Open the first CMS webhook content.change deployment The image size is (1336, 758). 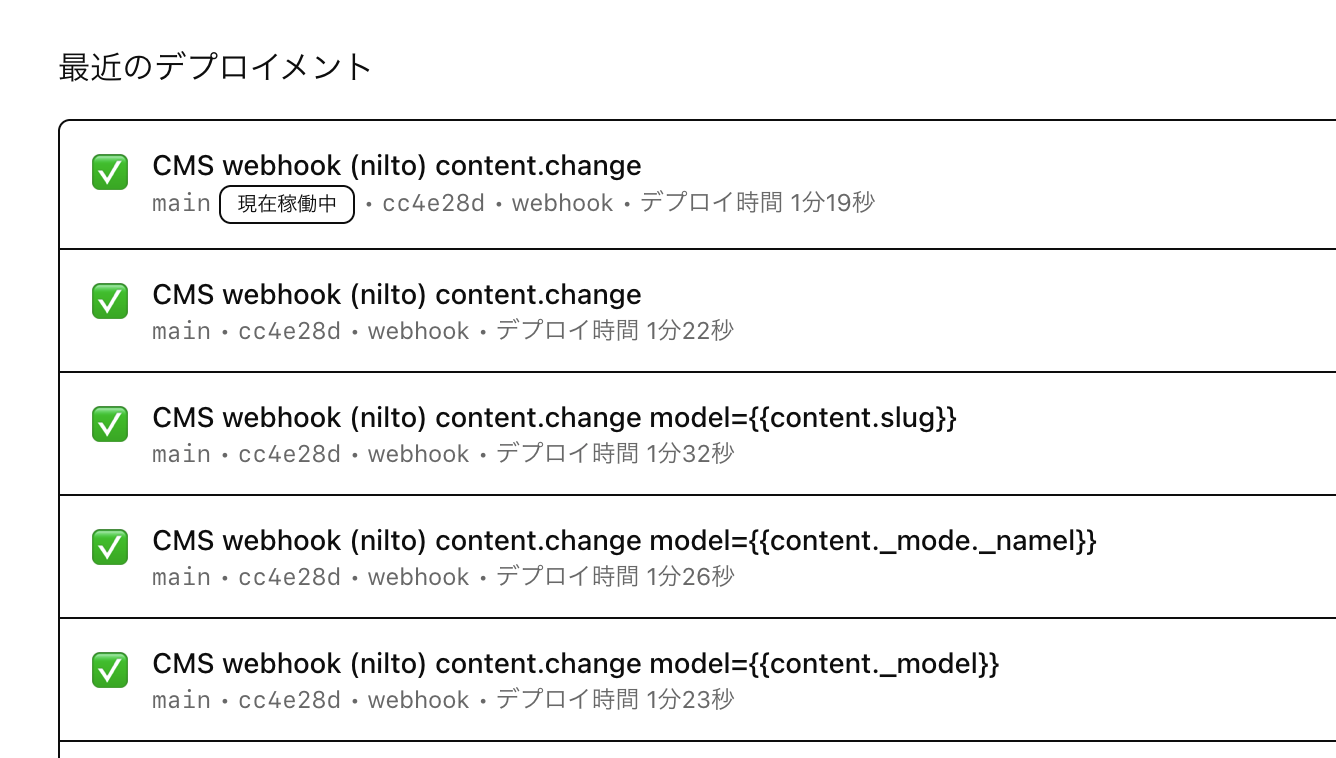396,166
